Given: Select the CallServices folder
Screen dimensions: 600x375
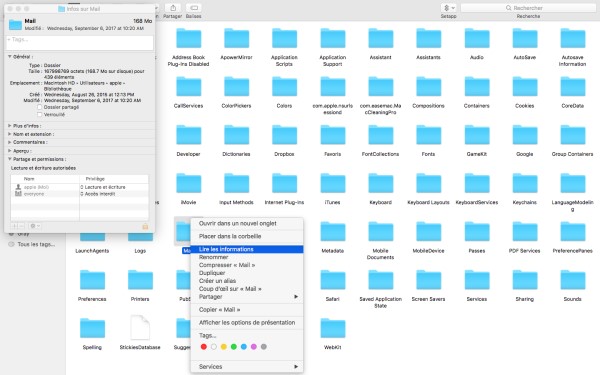Looking at the screenshot, I should (x=188, y=86).
